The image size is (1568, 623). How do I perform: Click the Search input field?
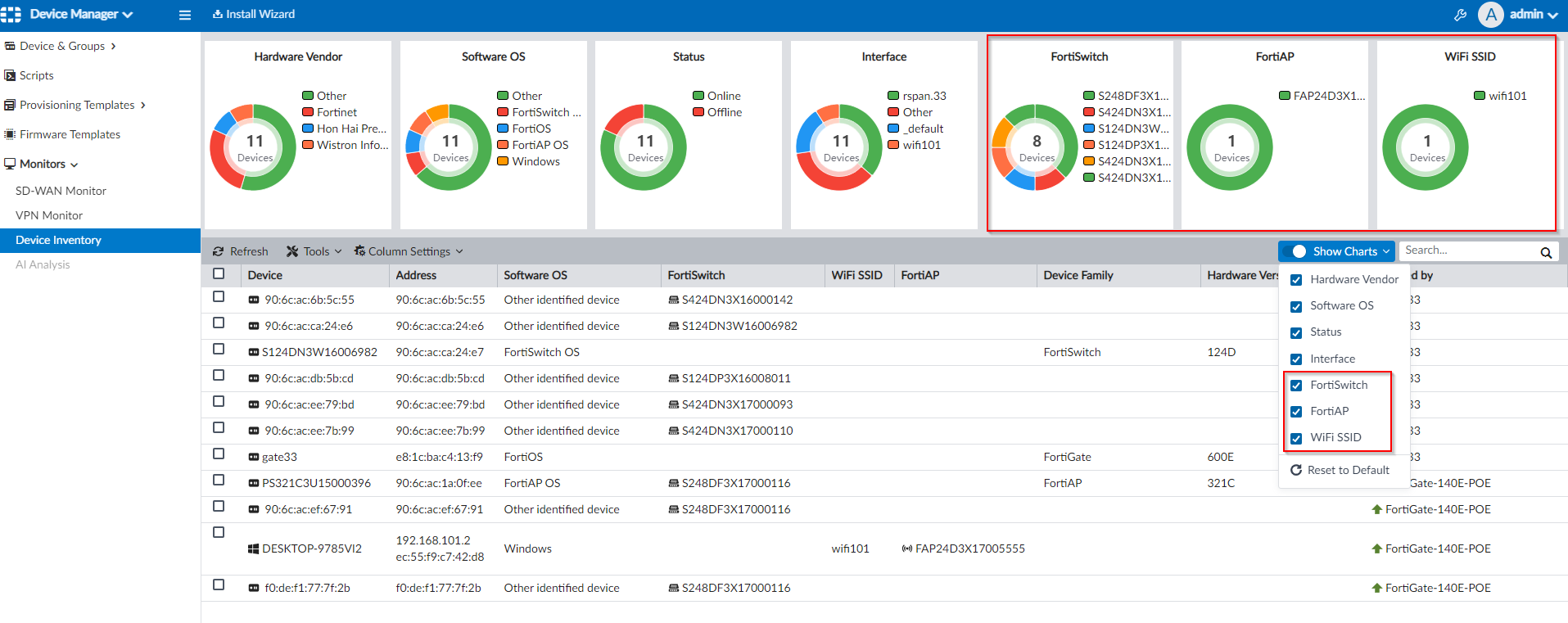tap(1466, 251)
